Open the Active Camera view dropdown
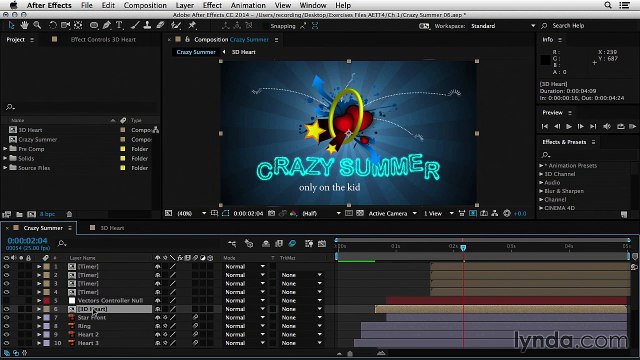Image resolution: width=640 pixels, height=360 pixels. (392, 213)
